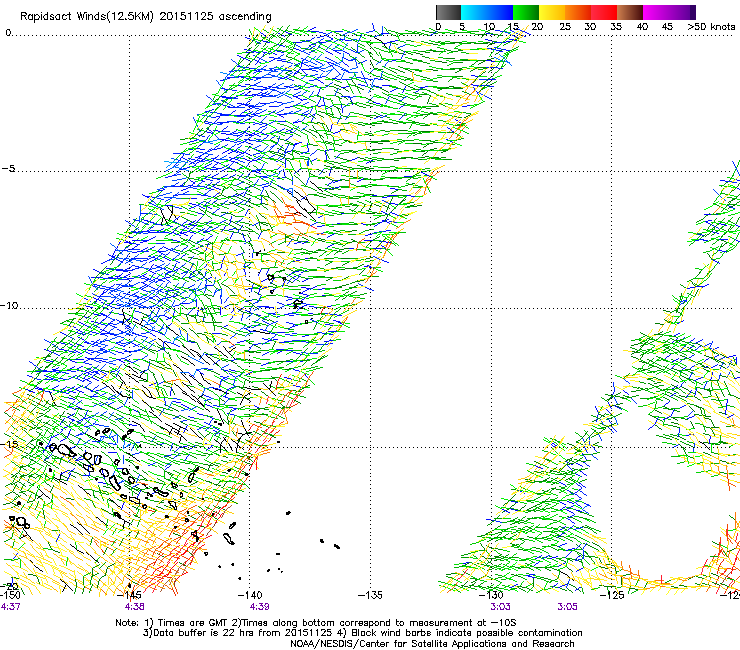The width and height of the screenshot is (740, 650).
Task: Click the 'Data buffer is 22 hrs' note
Action: pyautogui.click(x=202, y=633)
